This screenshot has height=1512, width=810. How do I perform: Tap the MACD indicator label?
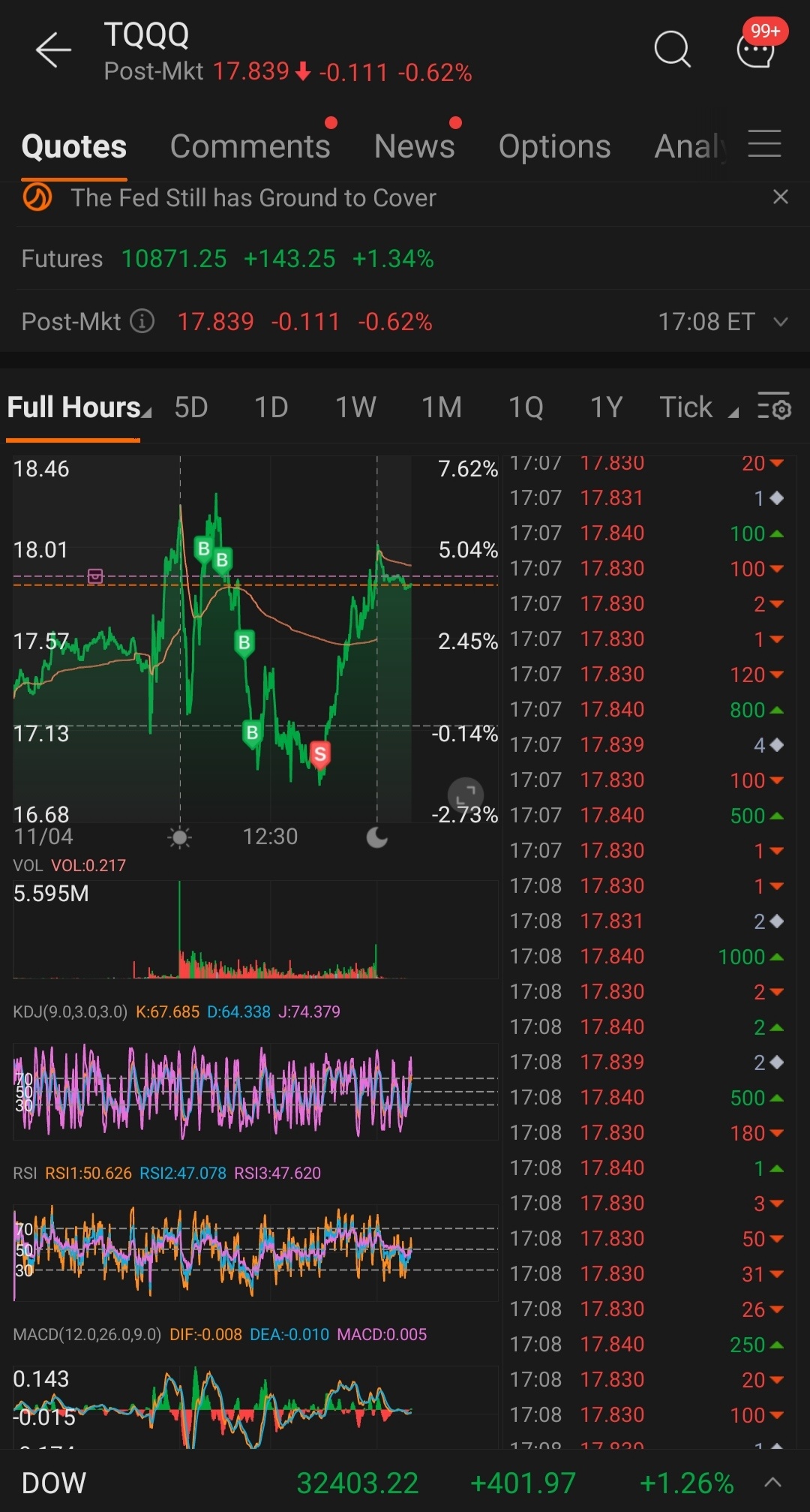tap(87, 1334)
